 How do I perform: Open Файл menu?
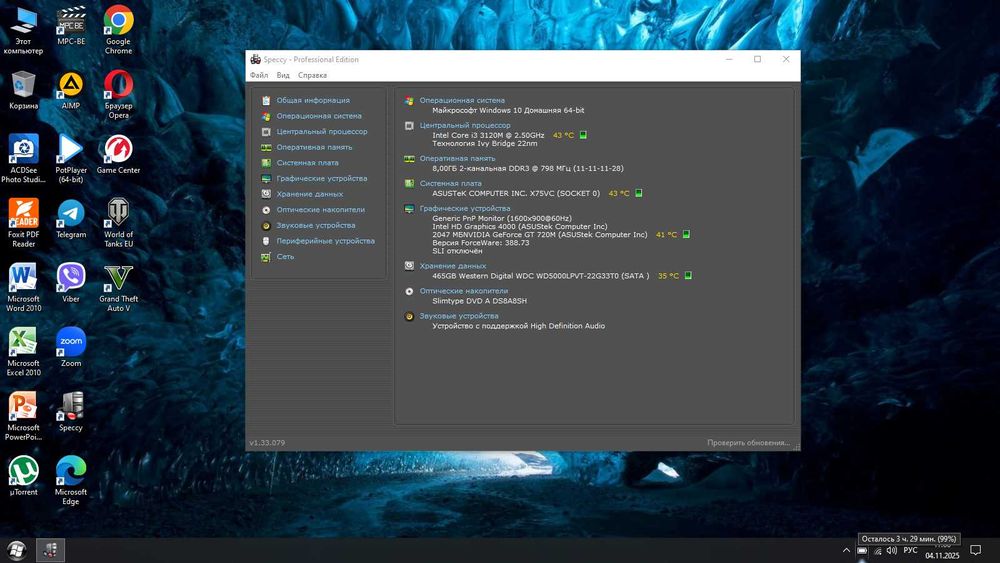(x=259, y=75)
